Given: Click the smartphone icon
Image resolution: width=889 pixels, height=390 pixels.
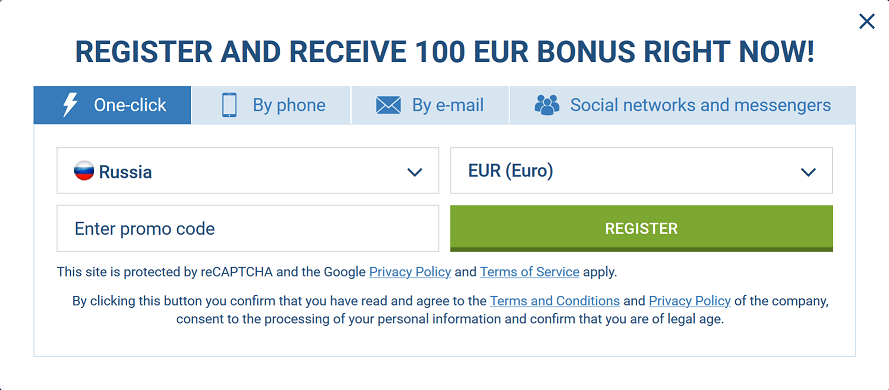Looking at the screenshot, I should click(229, 105).
